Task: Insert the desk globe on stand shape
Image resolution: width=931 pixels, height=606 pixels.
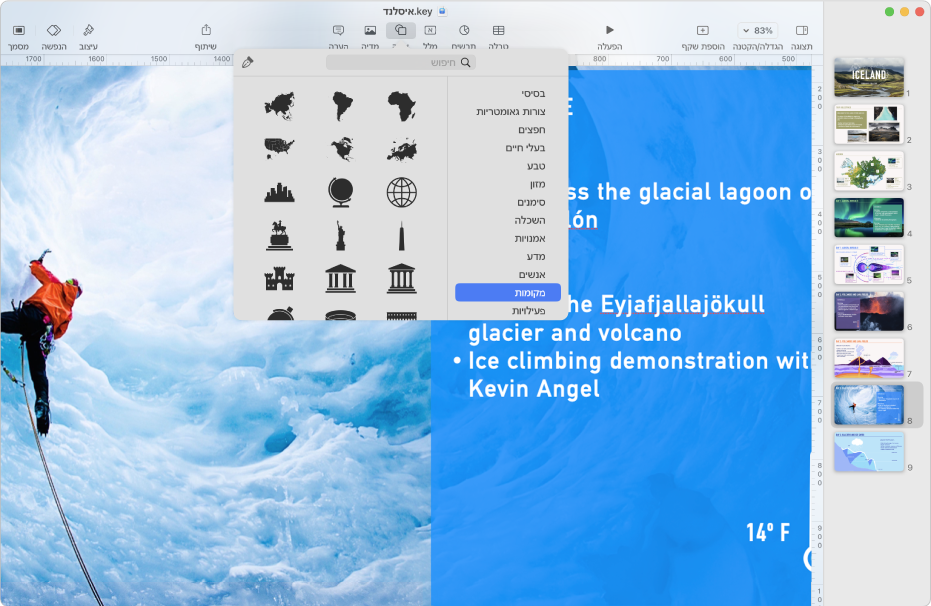Action: pos(341,192)
